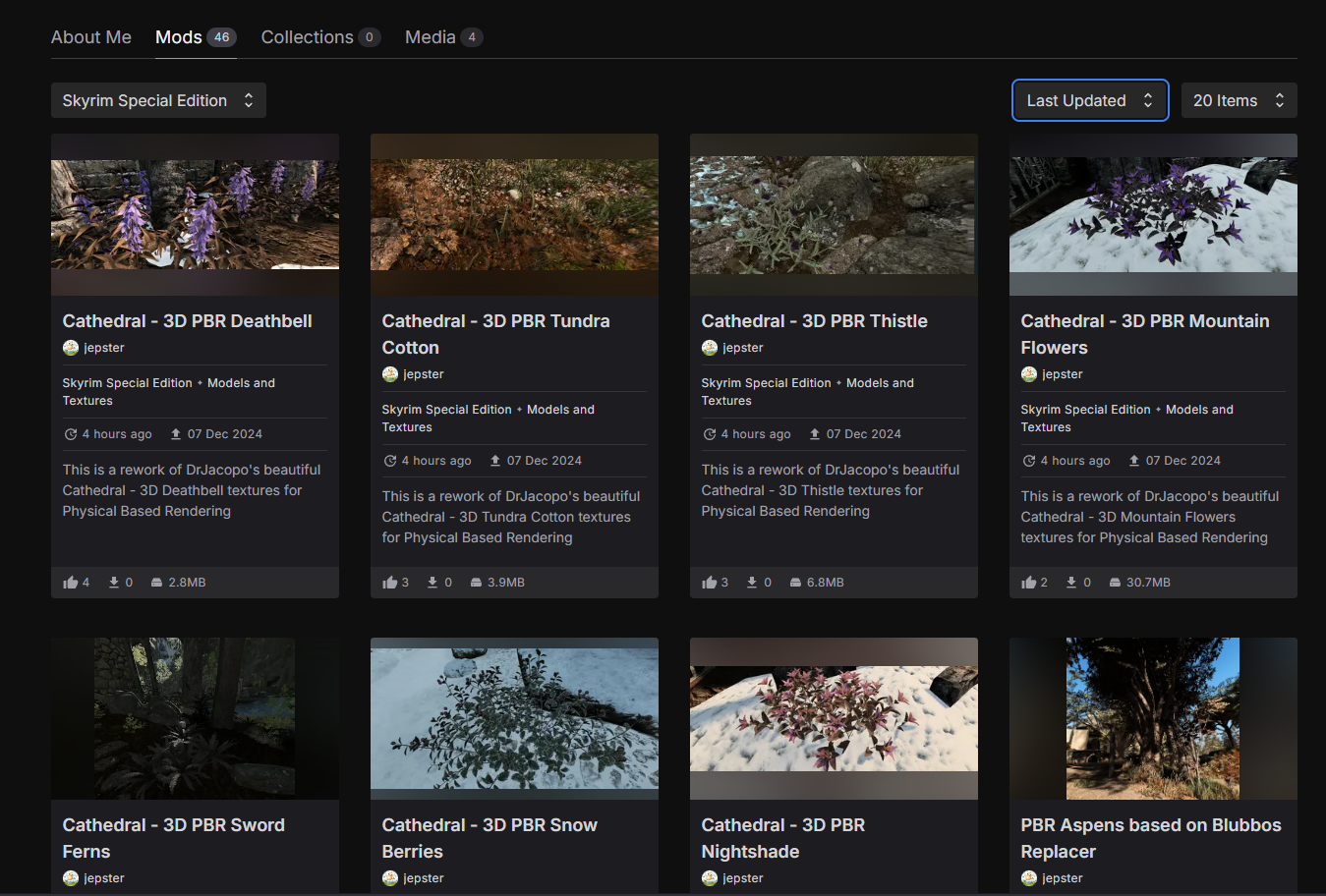Viewport: 1326px width, 896px height.
Task: Click the Mountain Flowers mod thumbnail image
Action: tap(1153, 214)
